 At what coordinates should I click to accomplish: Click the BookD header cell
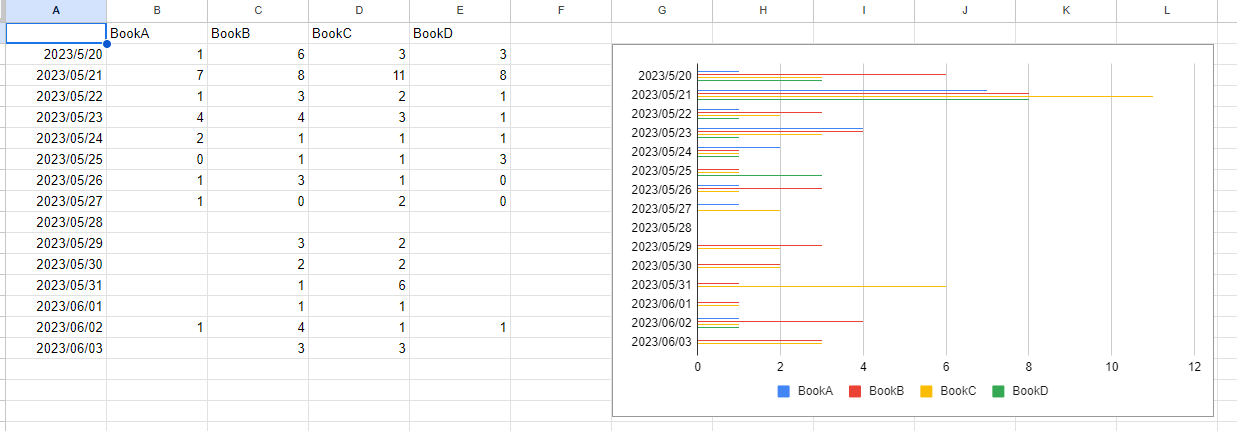tap(460, 33)
